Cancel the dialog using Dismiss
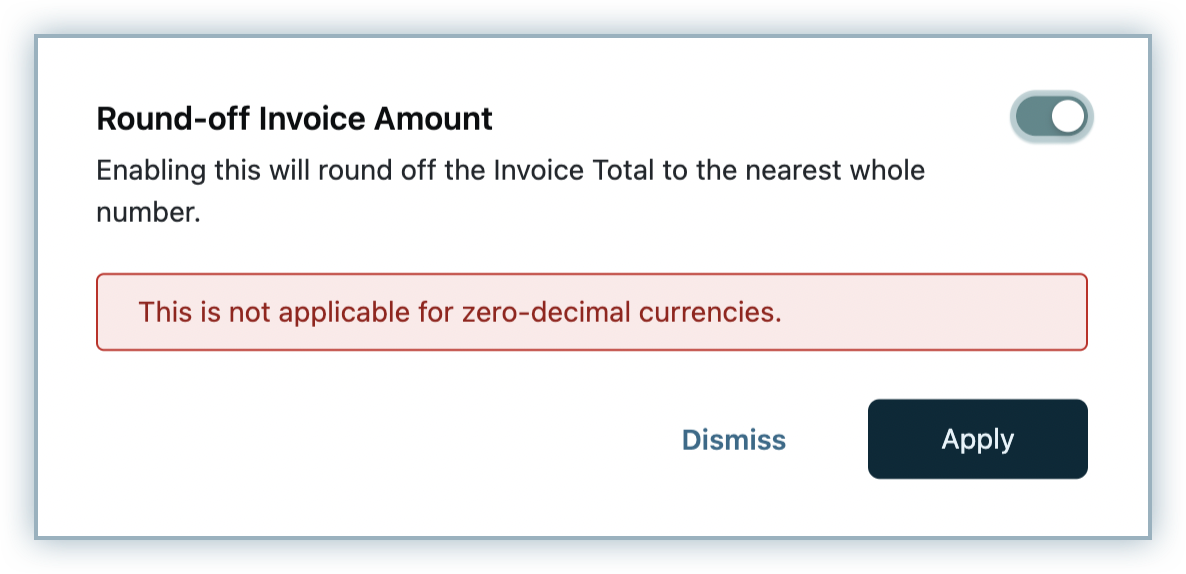1186x574 pixels. [x=734, y=439]
